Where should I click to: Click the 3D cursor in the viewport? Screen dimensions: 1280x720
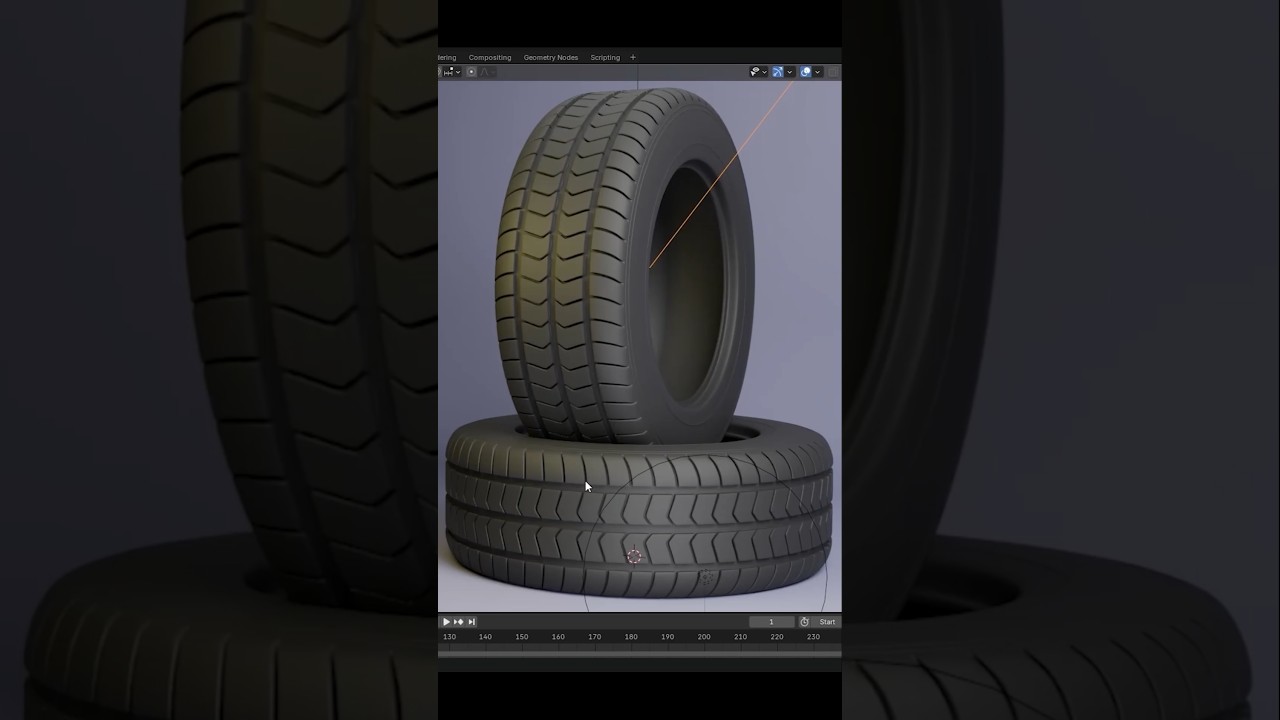tap(634, 556)
